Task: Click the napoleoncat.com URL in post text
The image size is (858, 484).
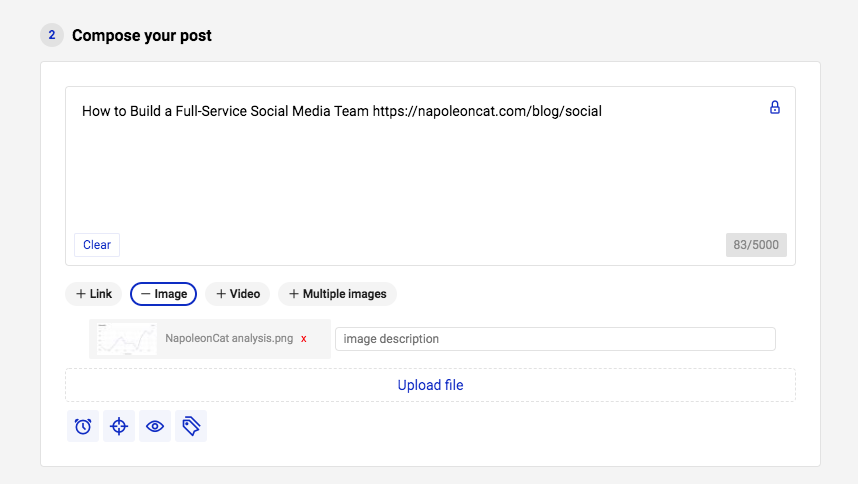Action: coord(487,112)
